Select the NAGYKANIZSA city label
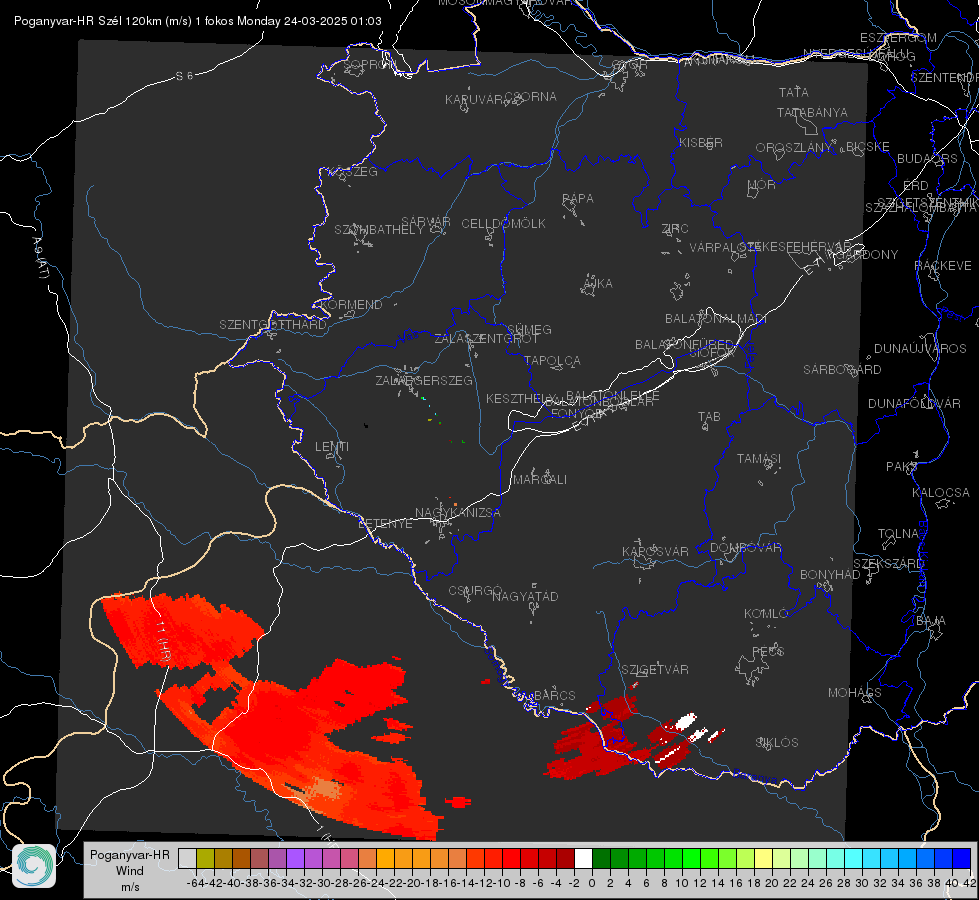This screenshot has width=979, height=900. point(458,512)
